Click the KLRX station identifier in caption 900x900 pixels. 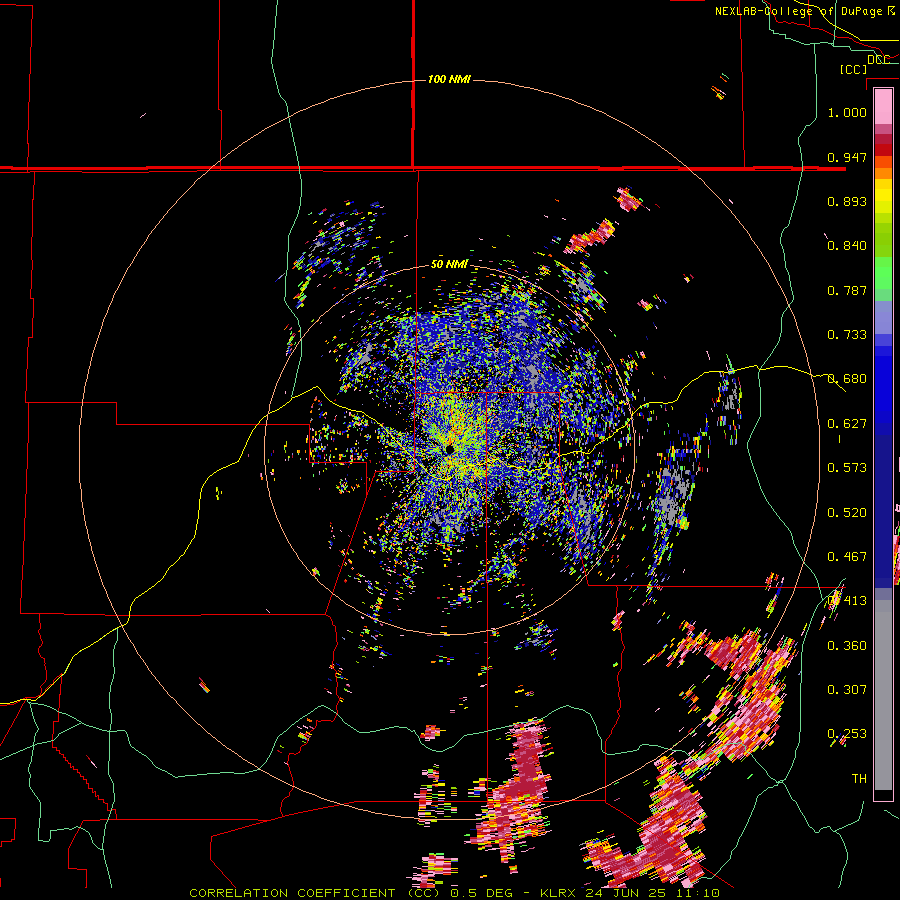click(x=560, y=893)
